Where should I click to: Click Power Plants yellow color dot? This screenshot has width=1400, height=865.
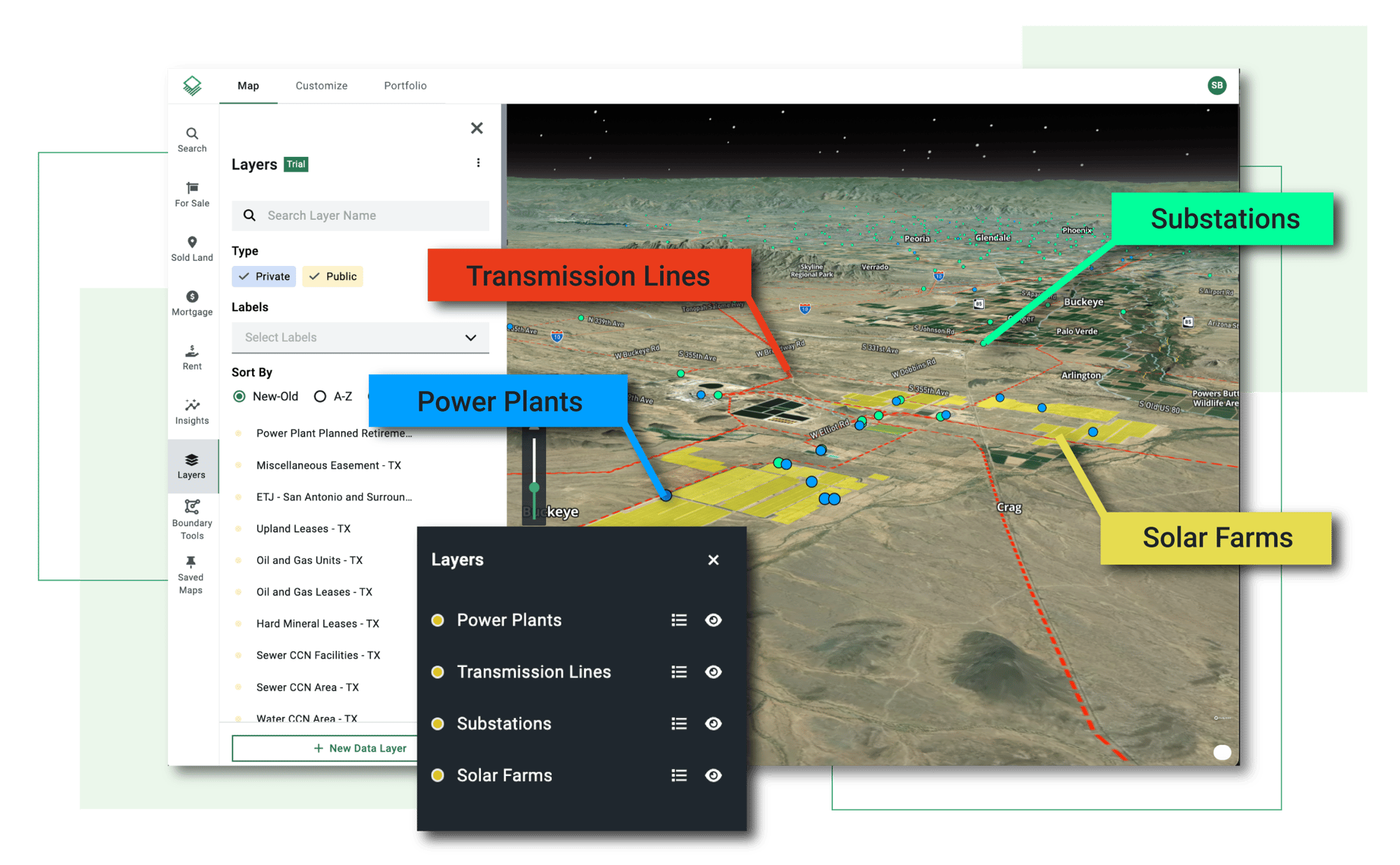pyautogui.click(x=437, y=620)
